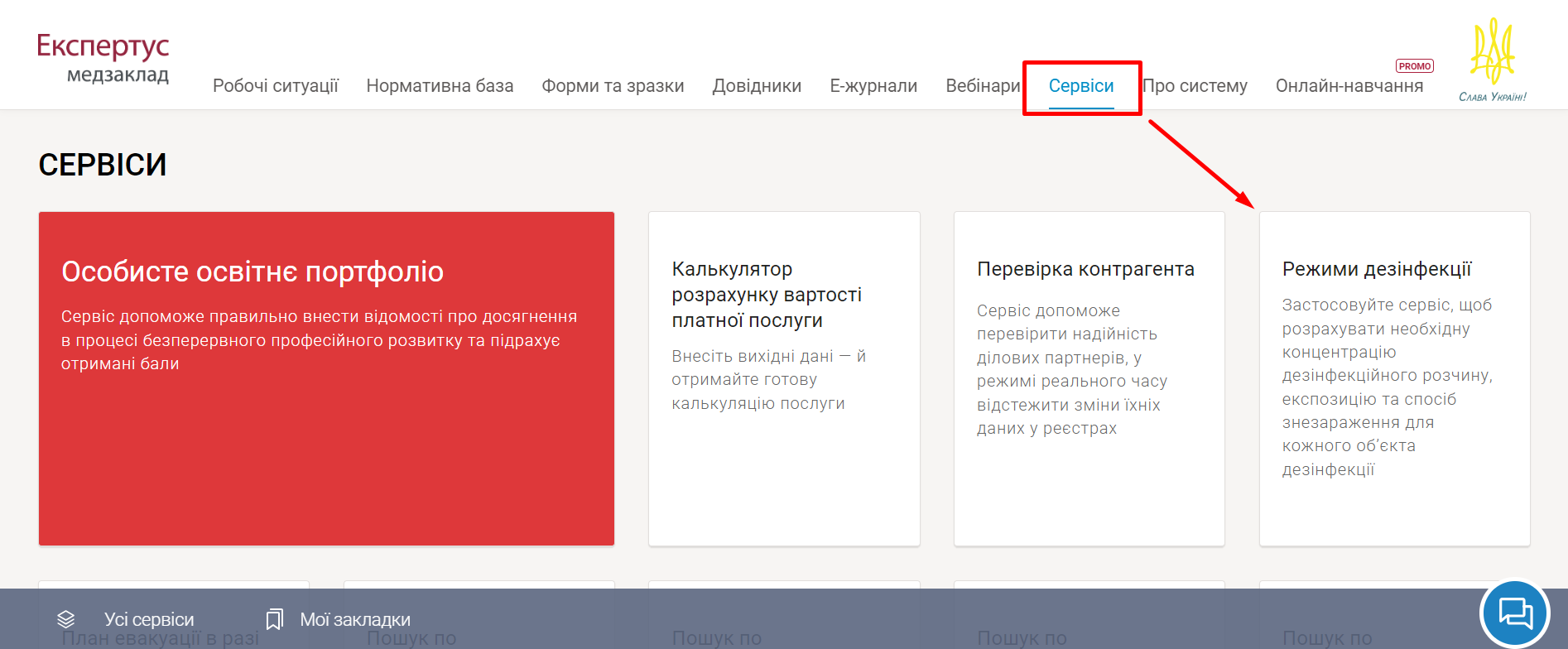Open Вебінари from the top menu
1568x649 pixels.
983,86
